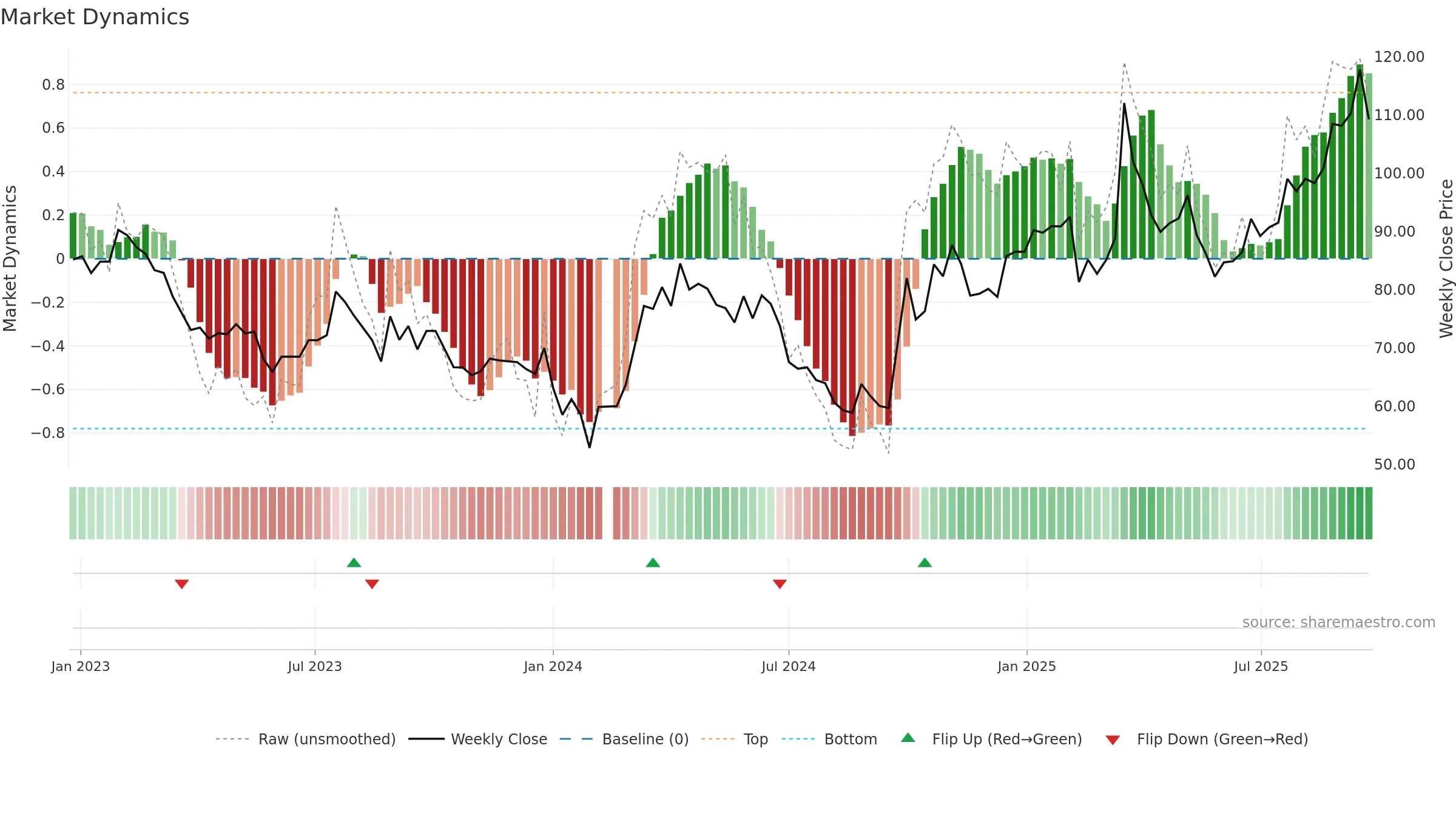This screenshot has width=1456, height=819.
Task: Click the Baseline (0) legend entry
Action: tap(624, 739)
